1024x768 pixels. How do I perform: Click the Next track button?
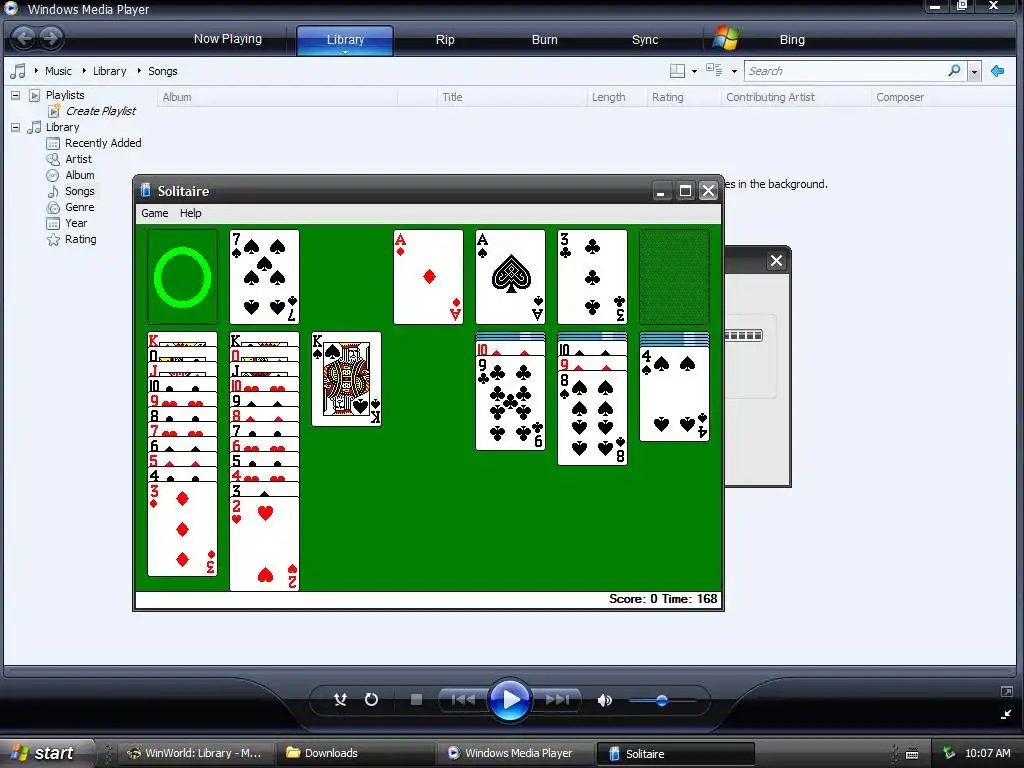click(557, 700)
